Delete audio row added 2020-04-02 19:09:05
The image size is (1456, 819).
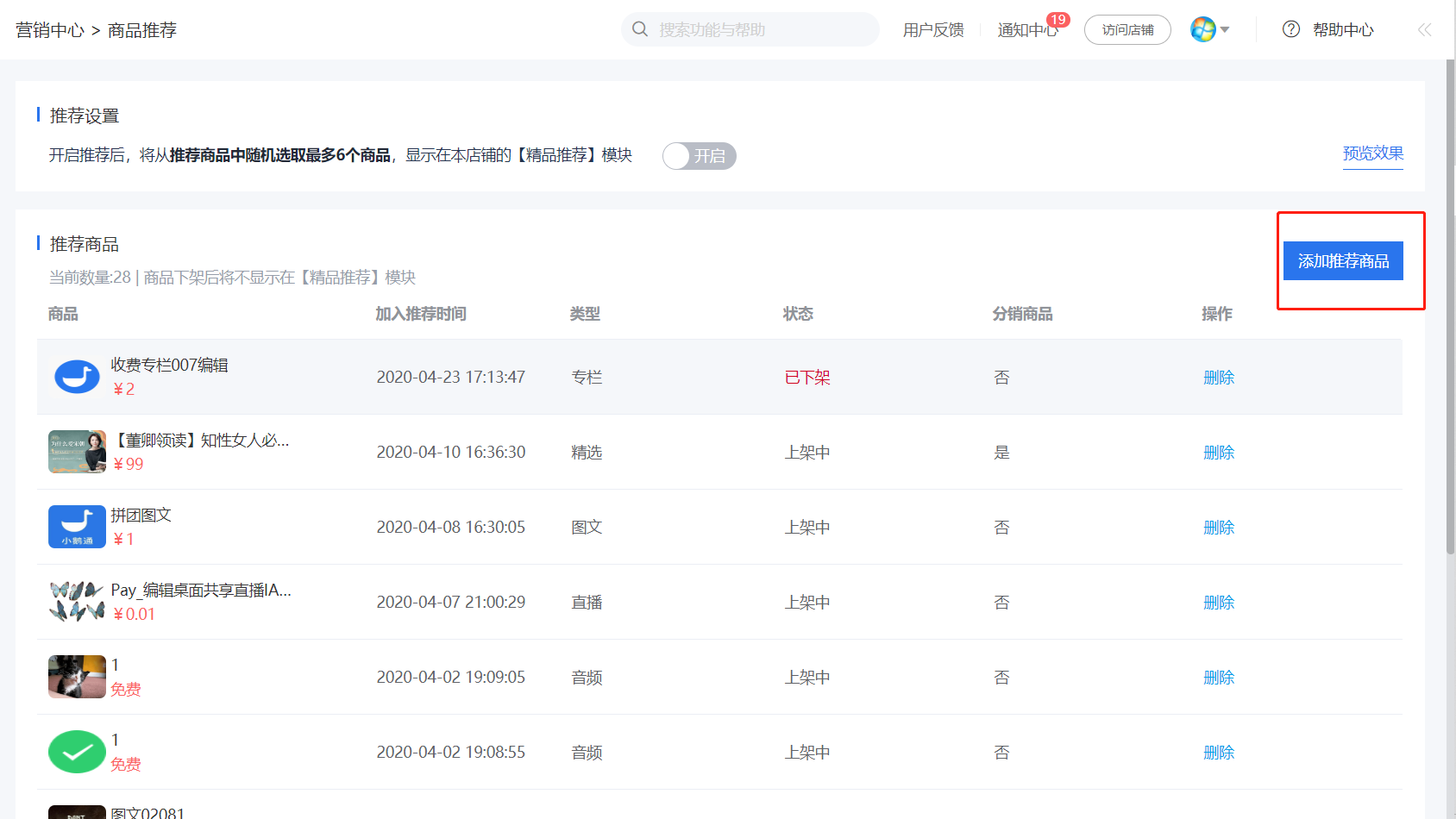point(1219,678)
